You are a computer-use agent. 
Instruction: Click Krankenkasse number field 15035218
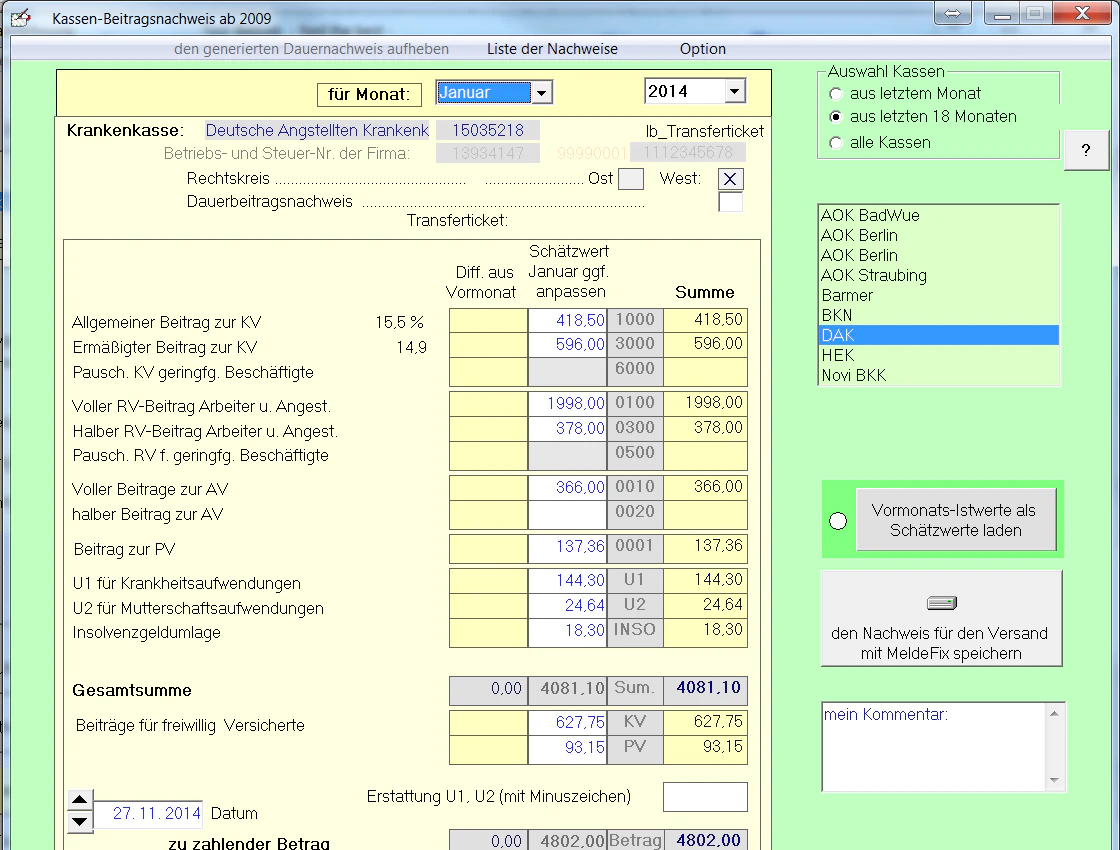488,131
